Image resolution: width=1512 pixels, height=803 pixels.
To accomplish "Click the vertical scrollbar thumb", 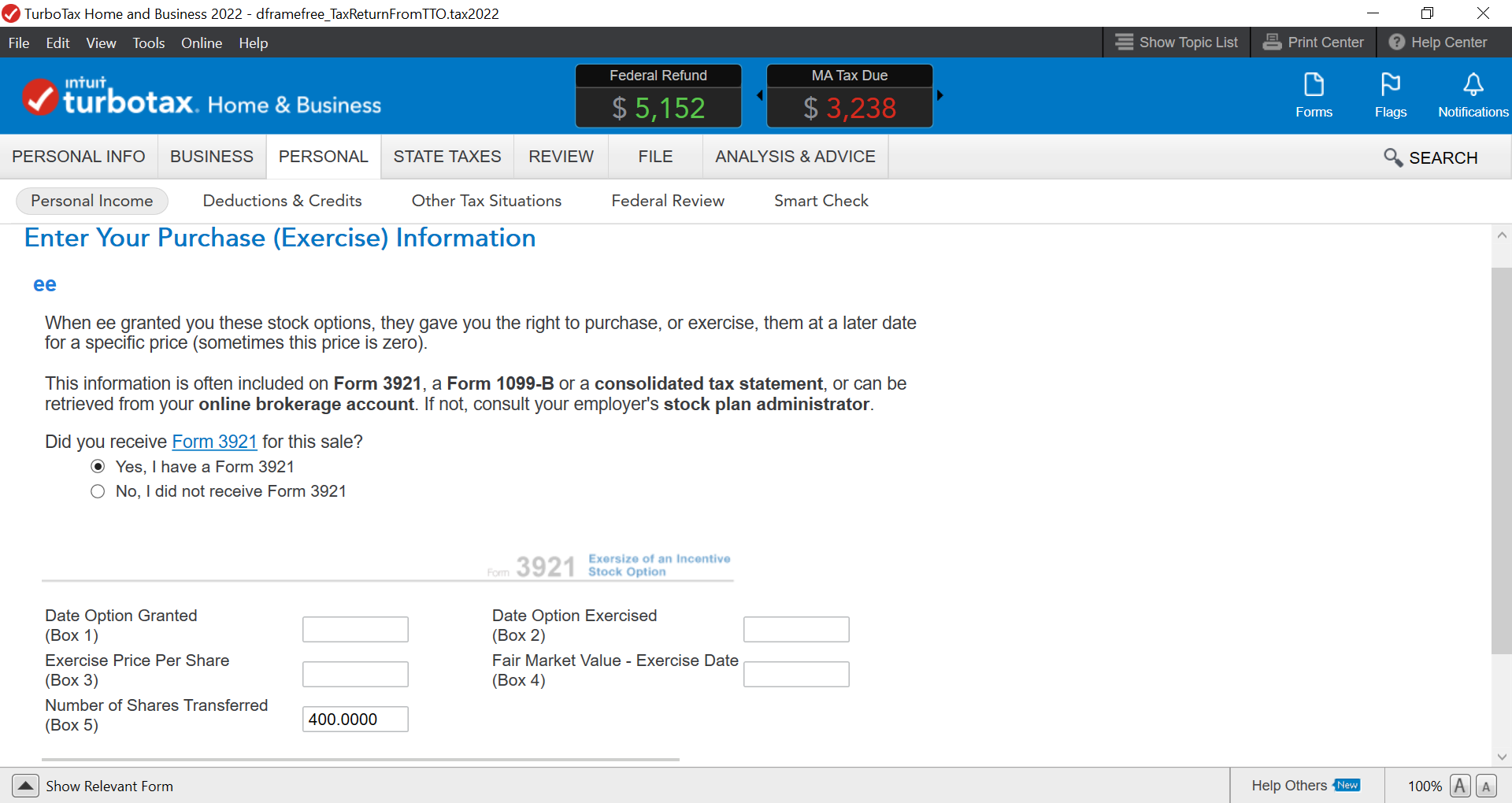I will pyautogui.click(x=1501, y=461).
